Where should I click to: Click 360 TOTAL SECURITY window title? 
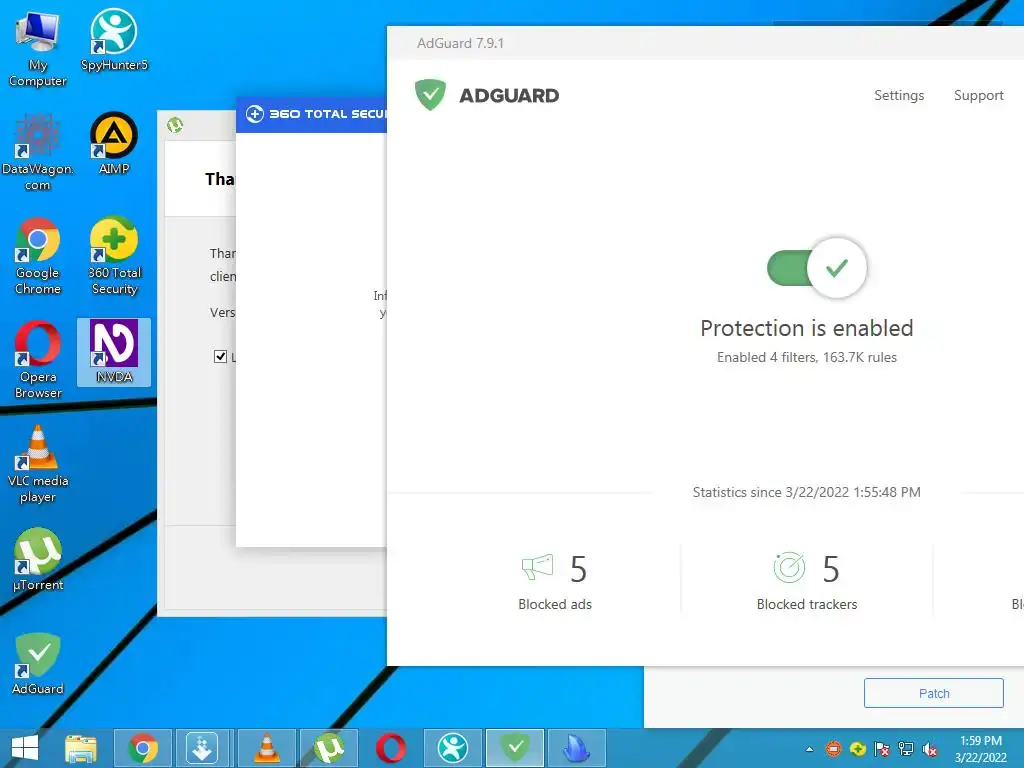328,114
